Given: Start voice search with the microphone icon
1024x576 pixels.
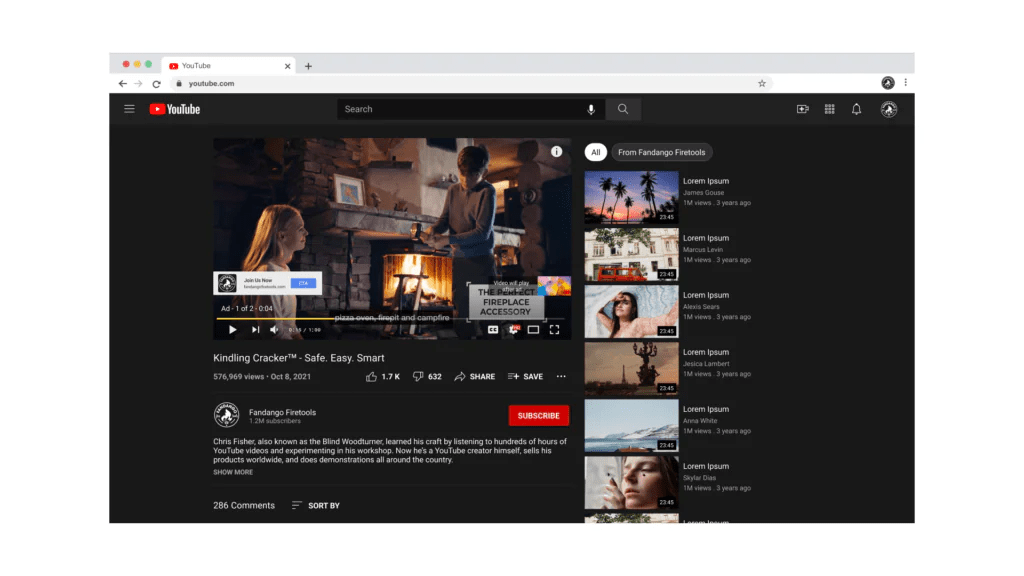Looking at the screenshot, I should click(x=591, y=109).
